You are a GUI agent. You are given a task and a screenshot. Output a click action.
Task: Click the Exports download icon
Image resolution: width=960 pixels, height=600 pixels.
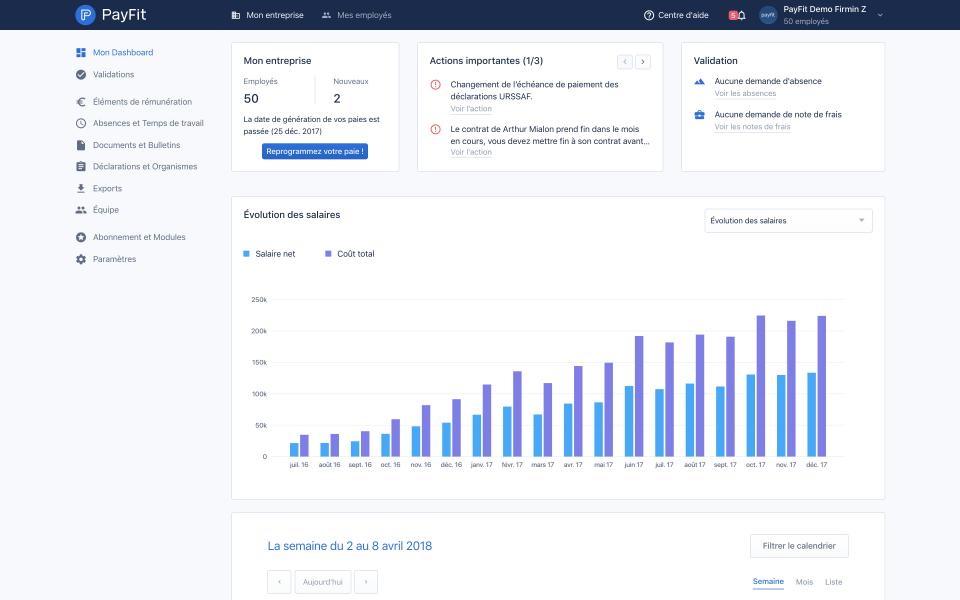pos(81,189)
